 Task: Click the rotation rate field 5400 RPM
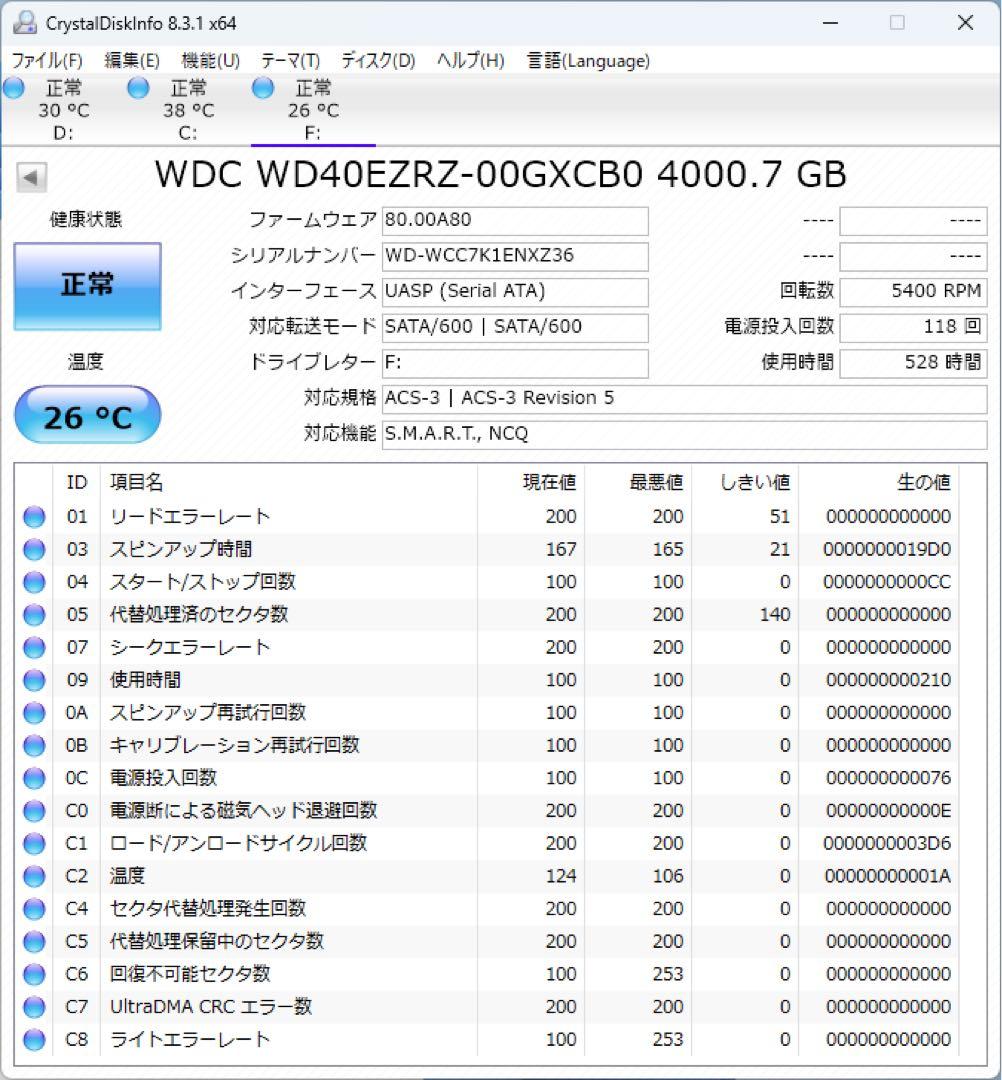(x=913, y=292)
